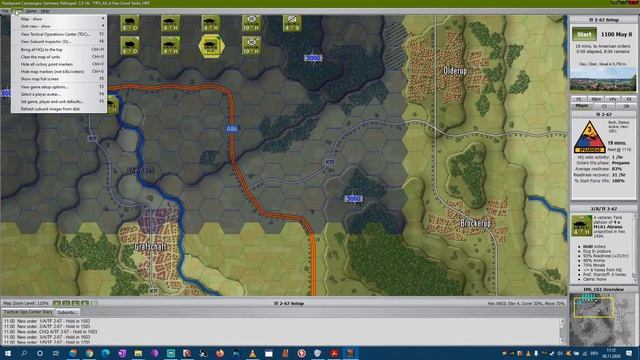Click the VPs button in side panel
This screenshot has height=360, width=640.
pyautogui.click(x=613, y=99)
